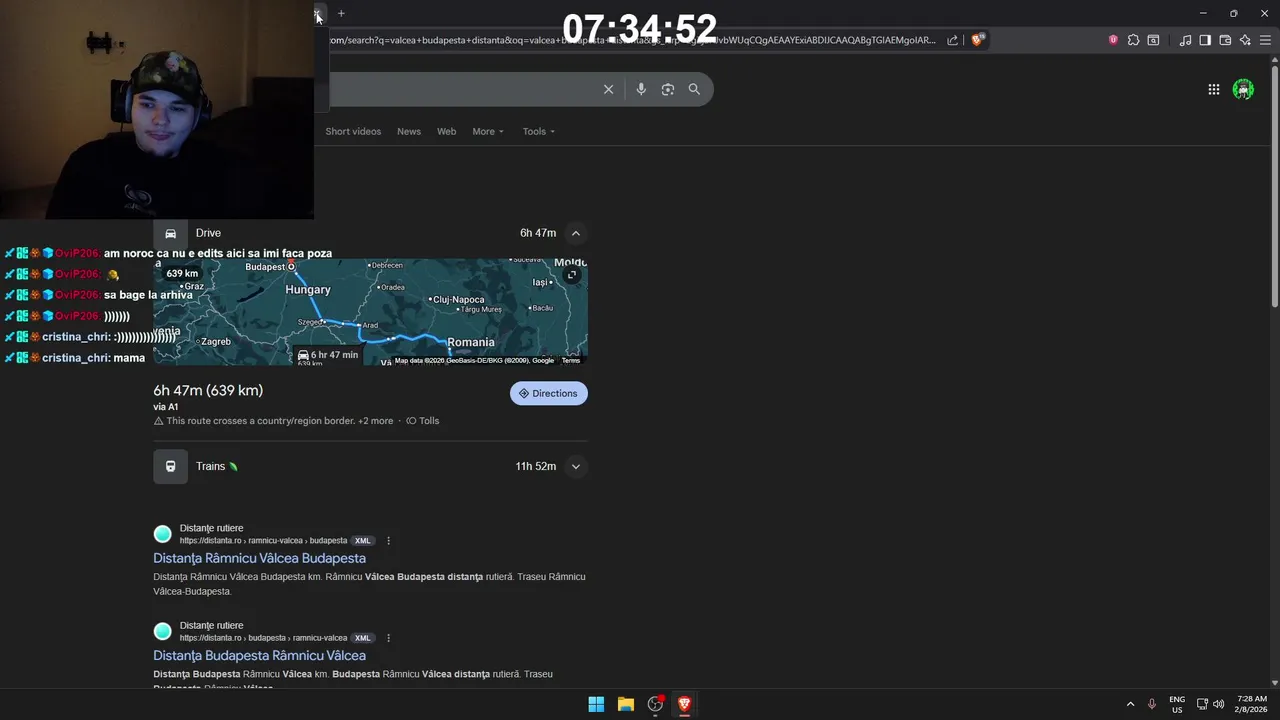Open the OBS app in the taskbar
The width and height of the screenshot is (1280, 720).
655,704
